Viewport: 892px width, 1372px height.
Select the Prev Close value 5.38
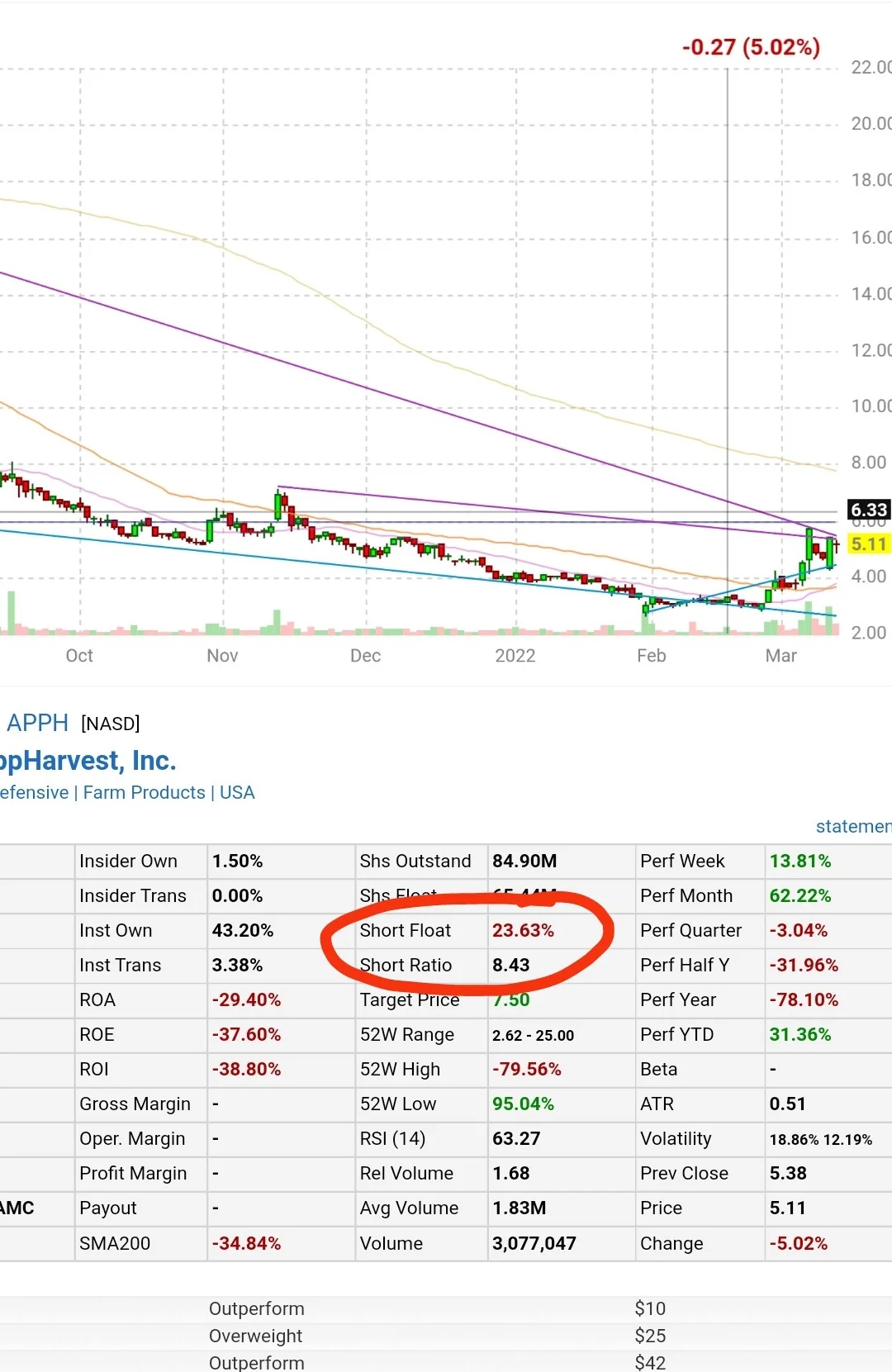click(x=788, y=1173)
